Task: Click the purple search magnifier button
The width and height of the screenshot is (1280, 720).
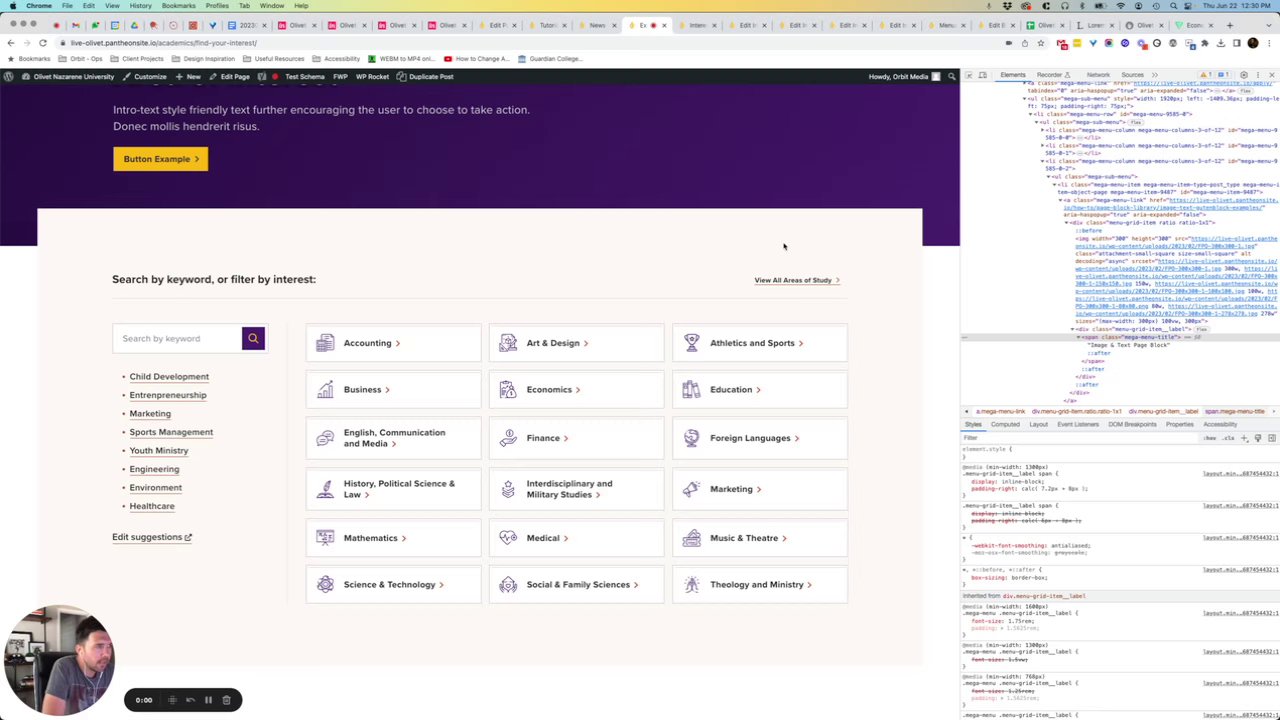Action: 253,339
